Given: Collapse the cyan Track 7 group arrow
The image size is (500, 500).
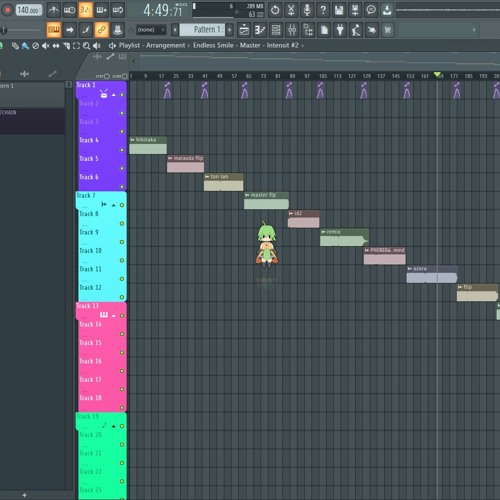Looking at the screenshot, I should click(x=114, y=205).
